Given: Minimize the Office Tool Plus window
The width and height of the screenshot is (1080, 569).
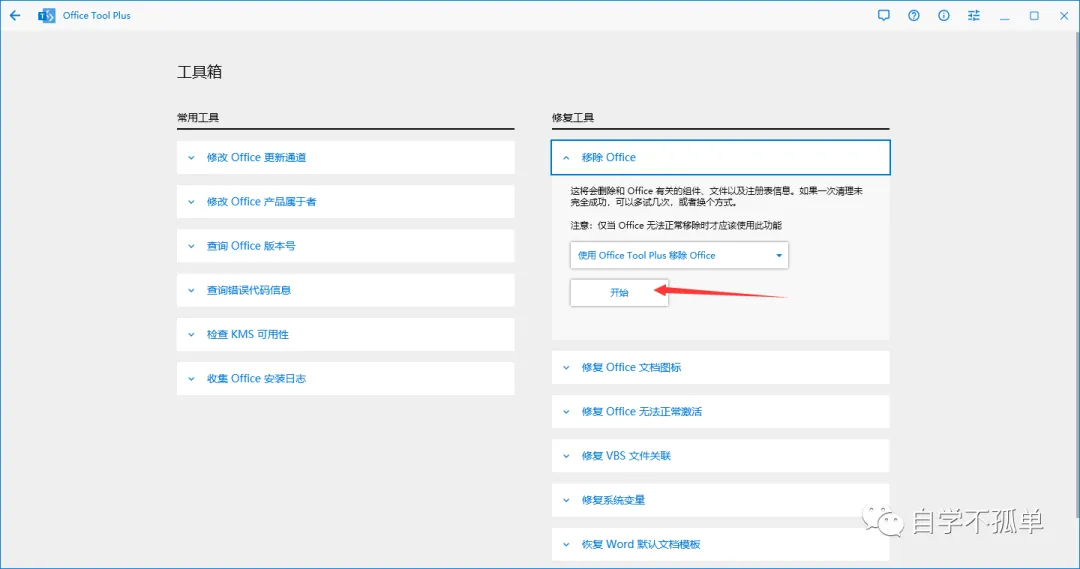Looking at the screenshot, I should (1004, 16).
